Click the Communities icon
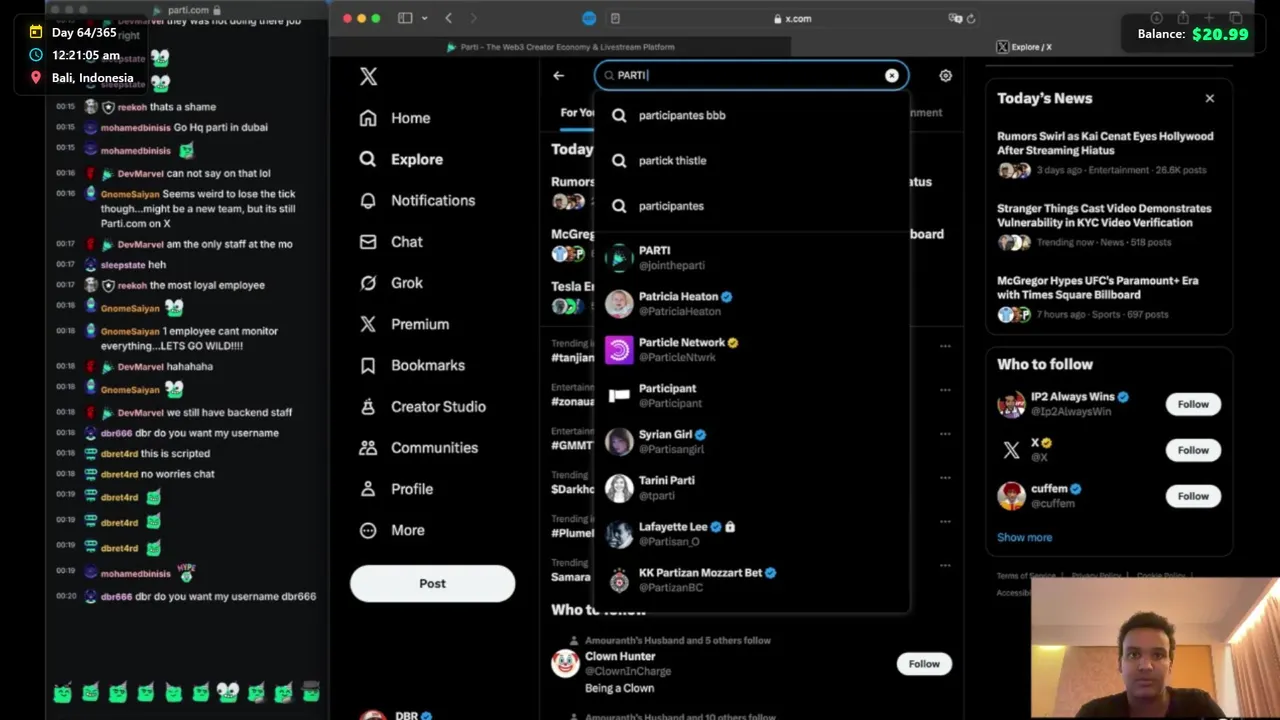This screenshot has height=720, width=1280. tap(368, 447)
